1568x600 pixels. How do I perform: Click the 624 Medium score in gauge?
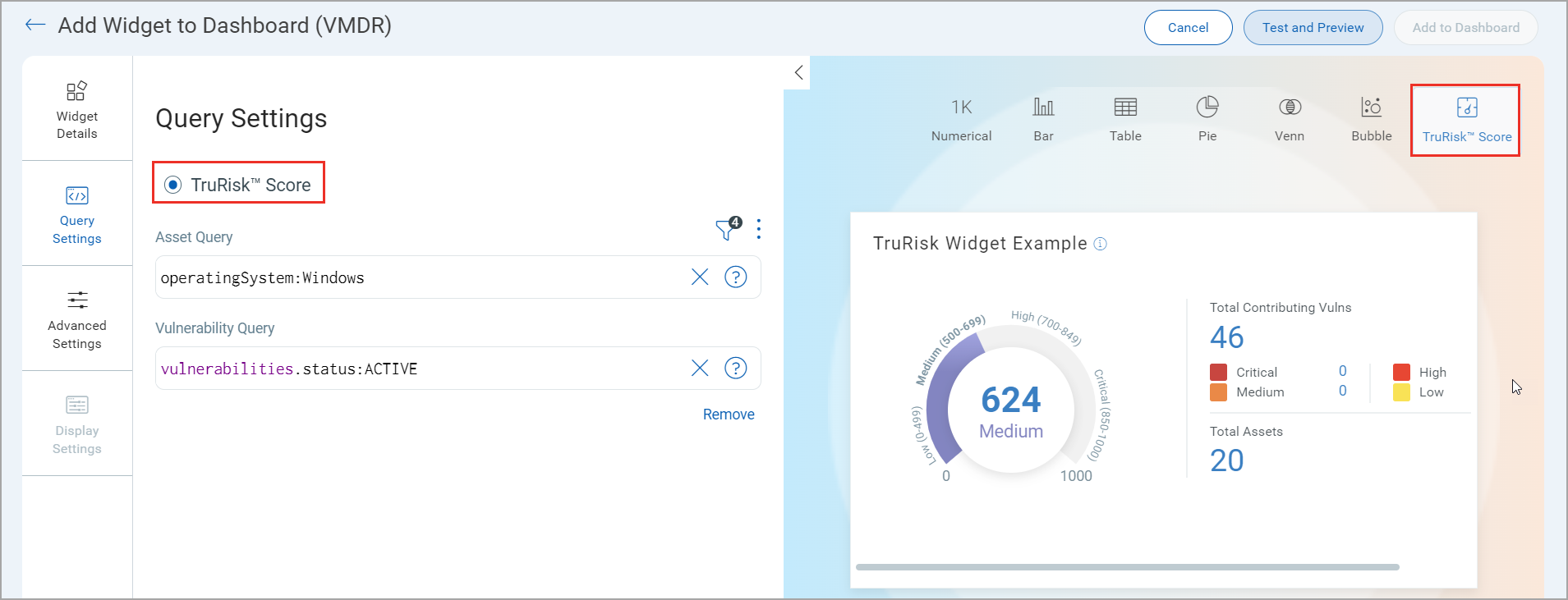pyautogui.click(x=1011, y=412)
